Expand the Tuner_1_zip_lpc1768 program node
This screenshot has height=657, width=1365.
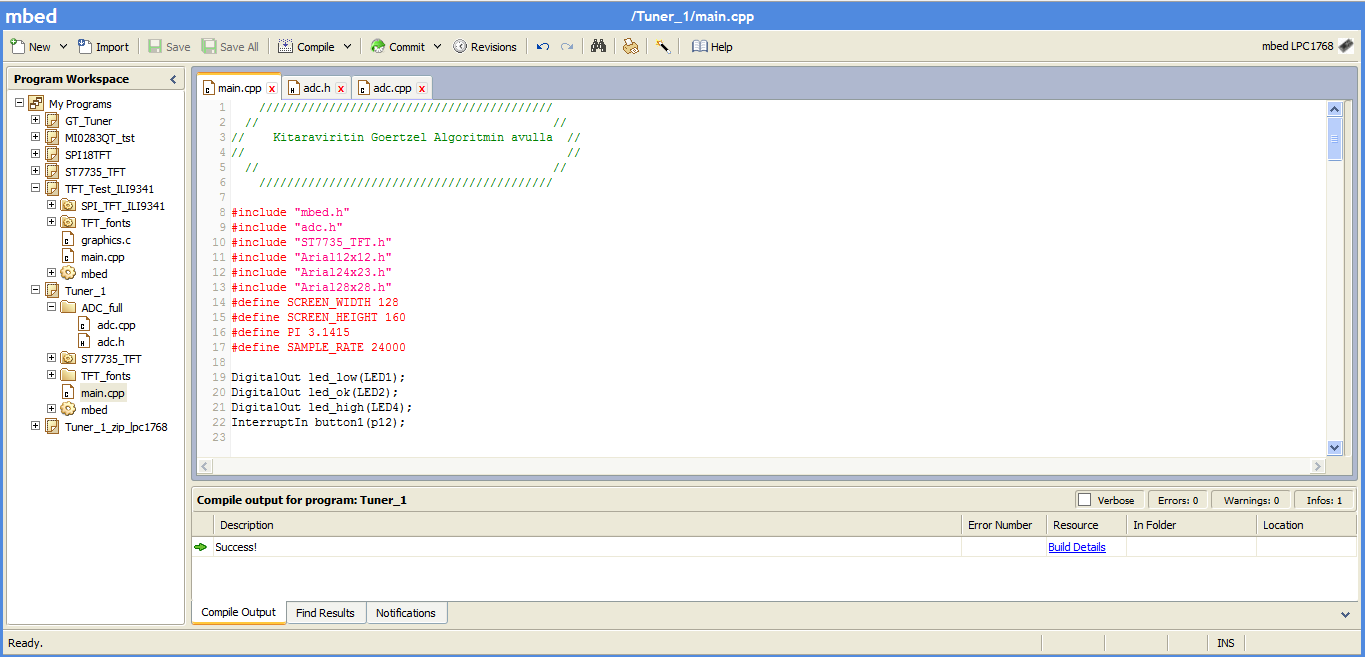tap(36, 426)
